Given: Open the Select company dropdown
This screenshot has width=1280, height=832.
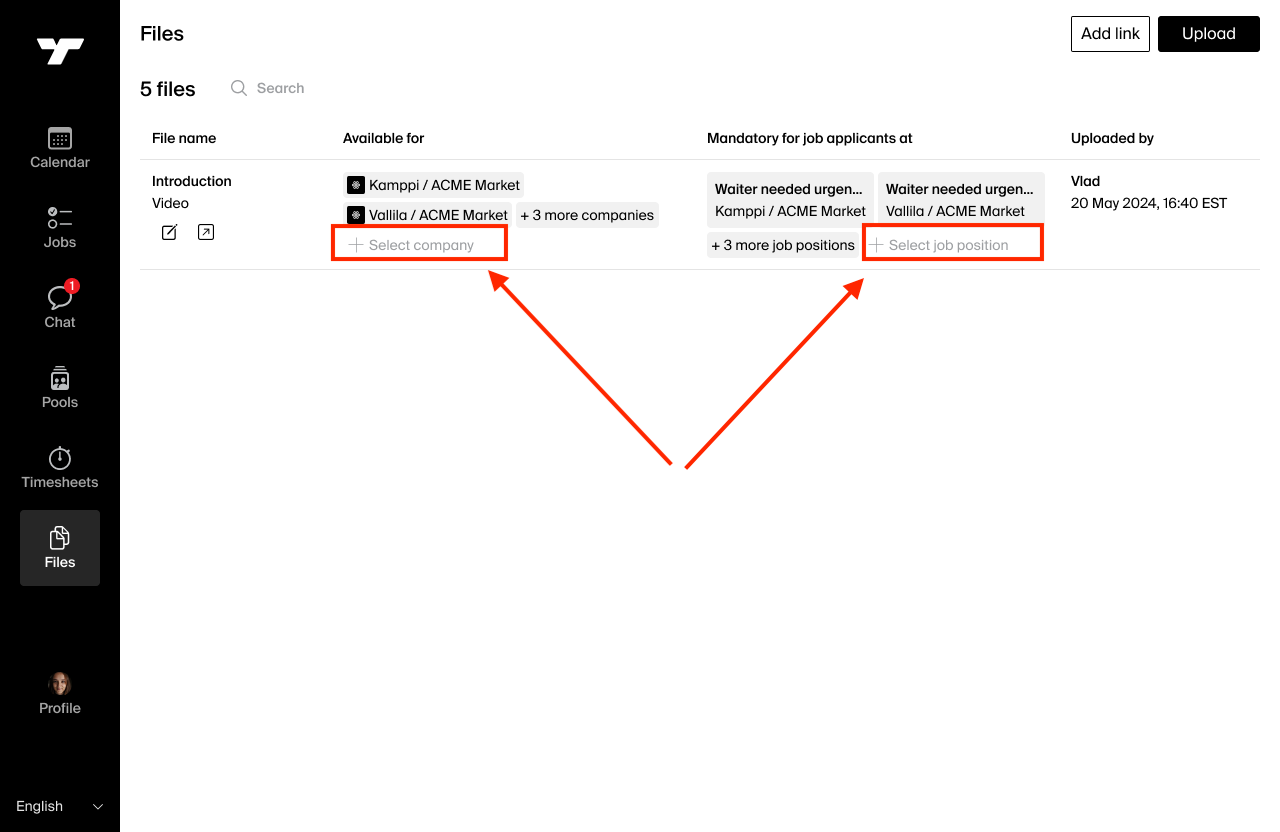Looking at the screenshot, I should [420, 245].
